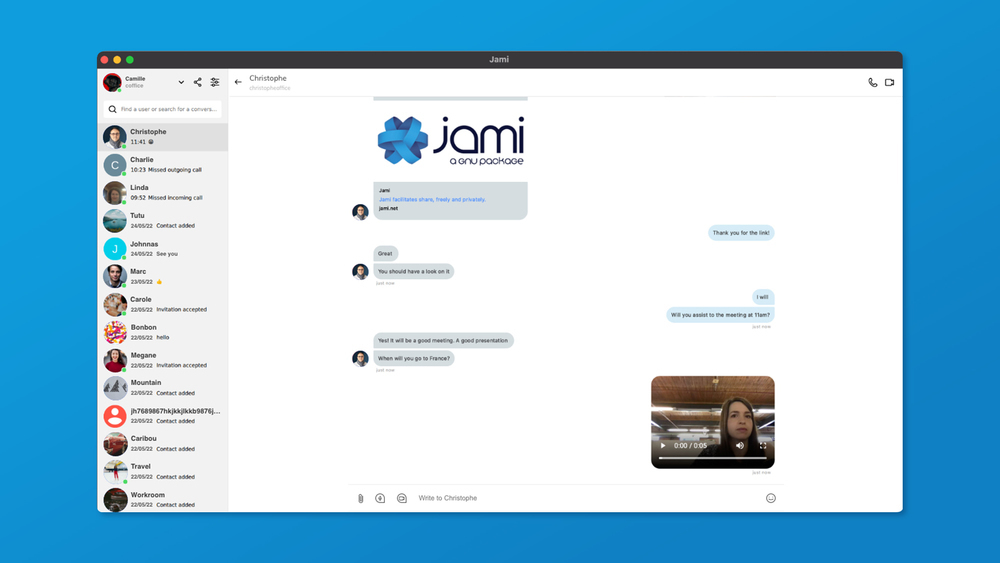Image resolution: width=1000 pixels, height=563 pixels.
Task: Click the video time display 0:00 / 0:05
Action: click(691, 446)
